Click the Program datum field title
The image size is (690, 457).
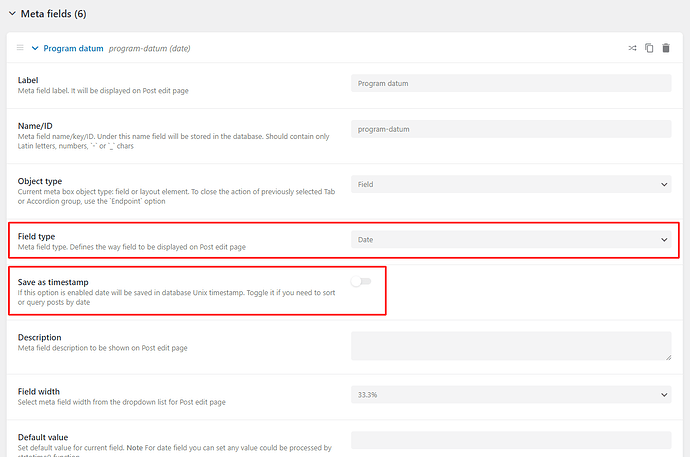pos(73,48)
